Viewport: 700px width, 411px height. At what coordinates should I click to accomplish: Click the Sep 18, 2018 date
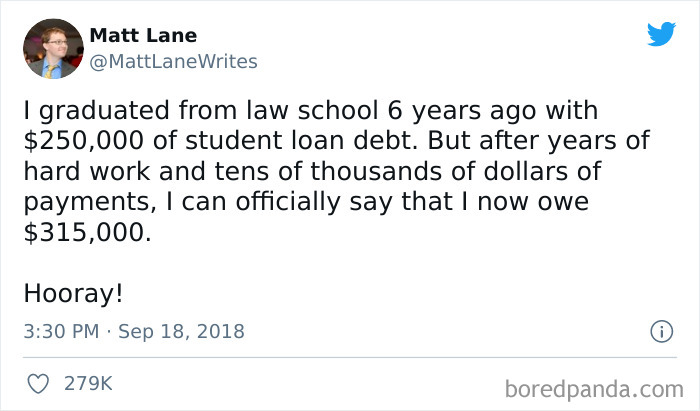coord(181,331)
